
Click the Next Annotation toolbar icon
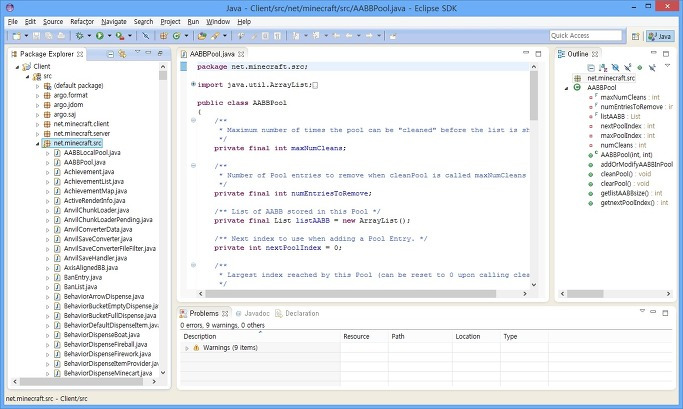[295, 36]
